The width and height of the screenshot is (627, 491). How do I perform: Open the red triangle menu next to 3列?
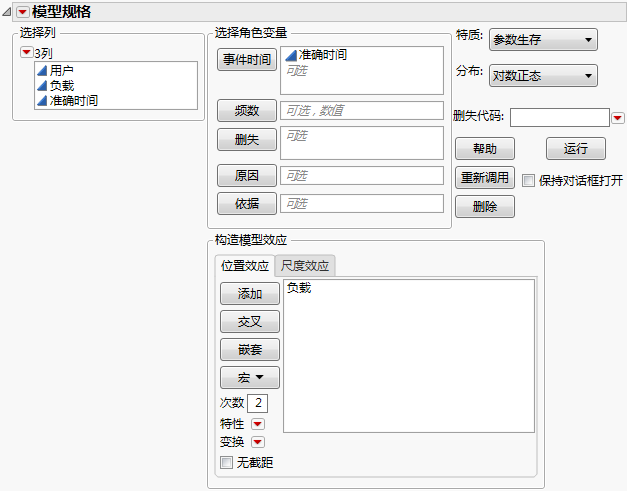26,52
